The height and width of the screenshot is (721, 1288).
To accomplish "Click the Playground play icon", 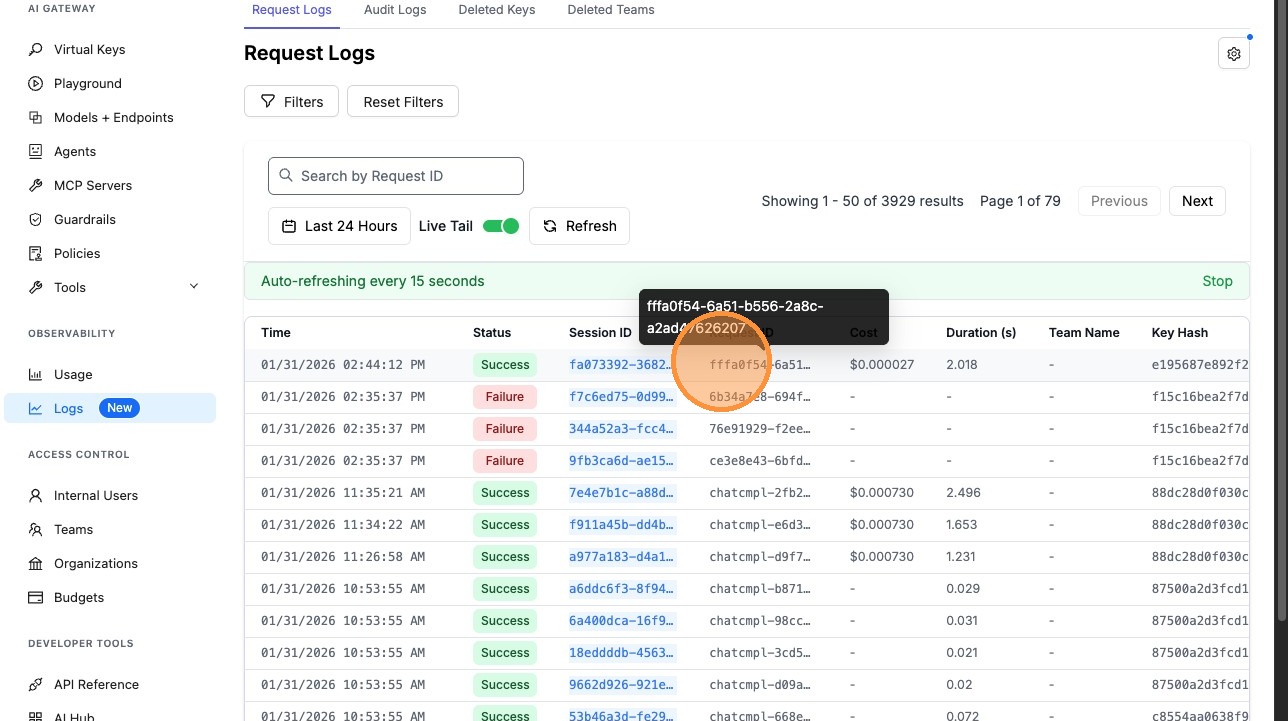I will 36,83.
